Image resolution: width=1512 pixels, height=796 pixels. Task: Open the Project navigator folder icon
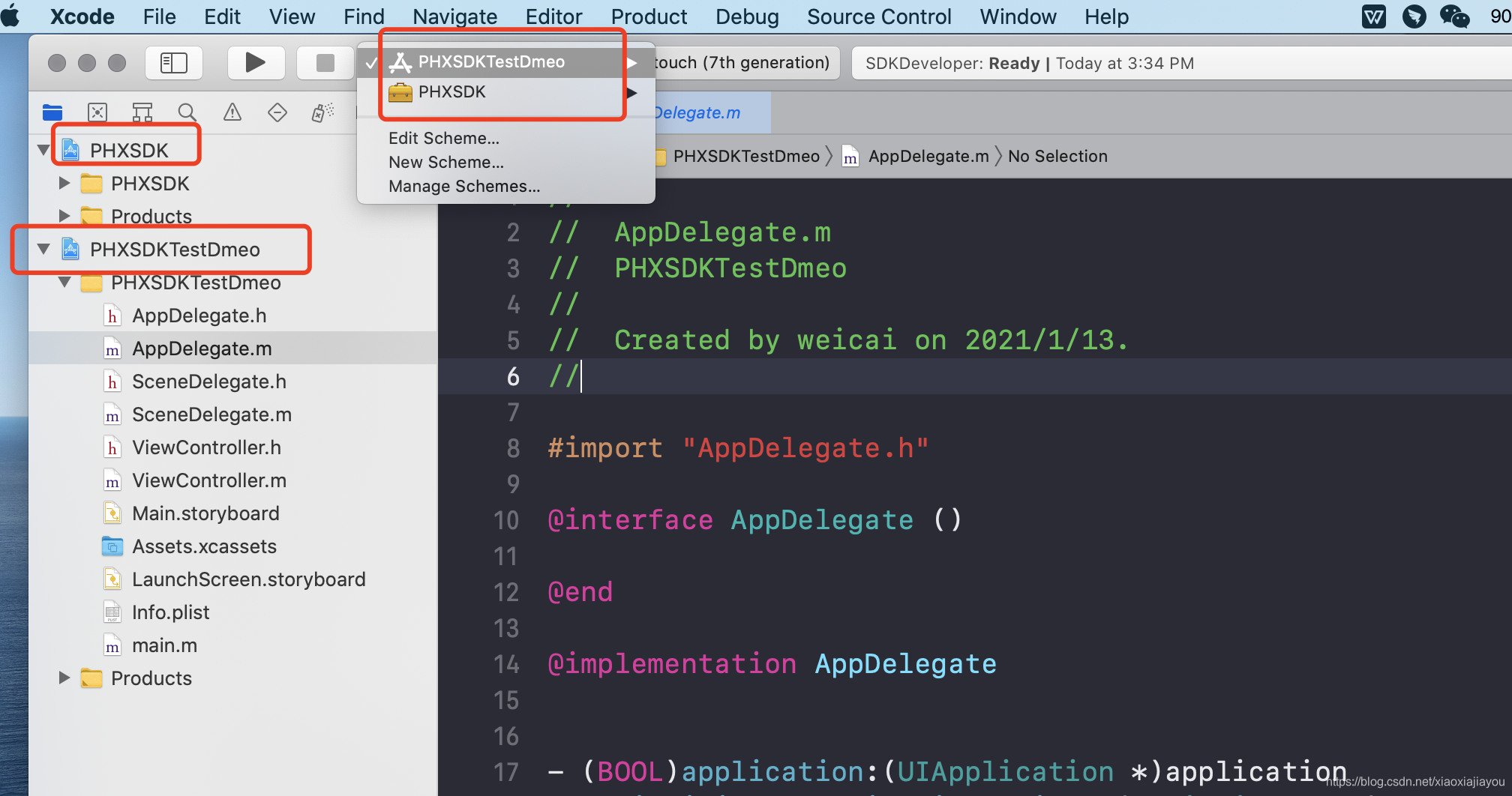click(52, 112)
